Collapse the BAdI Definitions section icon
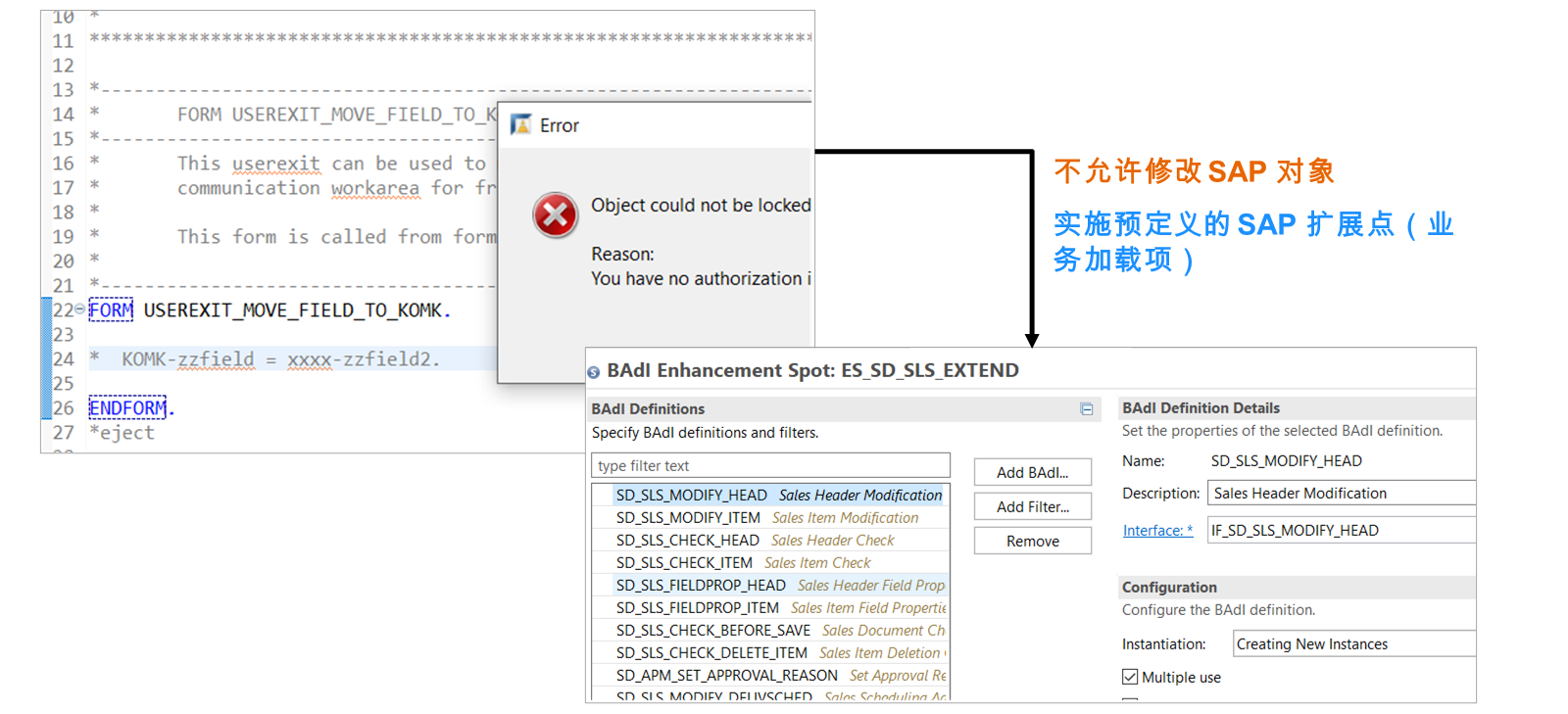Image resolution: width=1568 pixels, height=714 pixels. pos(1087,409)
